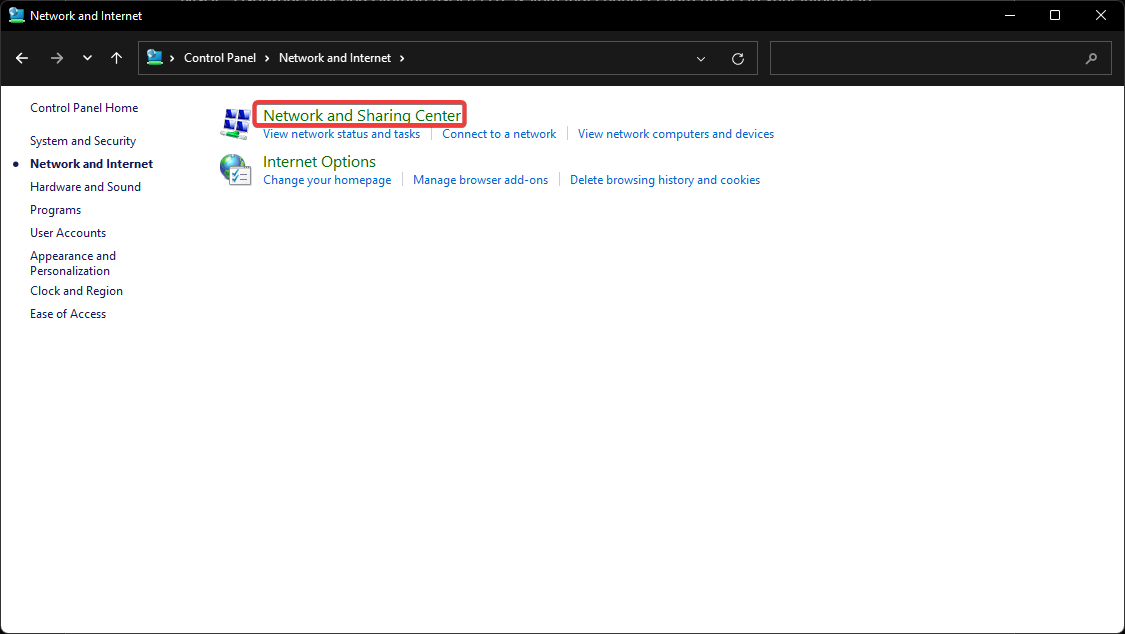1125x634 pixels.
Task: Open Delete browsing history and cookies
Action: pos(664,179)
